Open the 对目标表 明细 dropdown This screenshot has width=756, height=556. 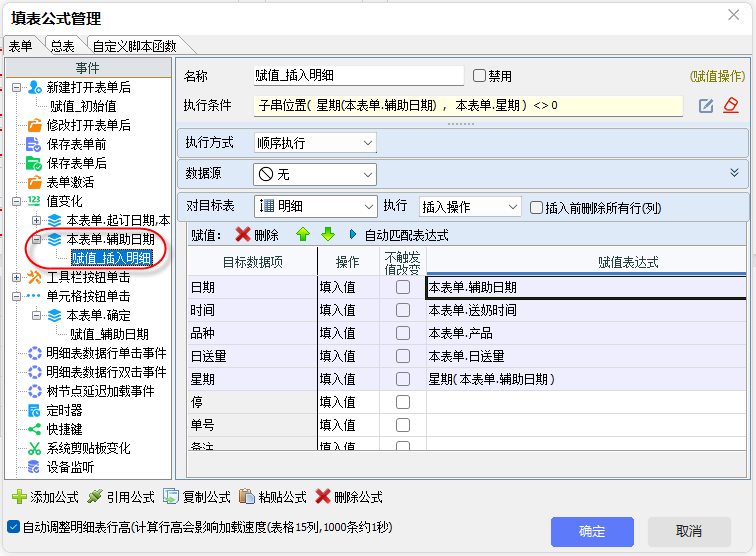pyautogui.click(x=315, y=207)
